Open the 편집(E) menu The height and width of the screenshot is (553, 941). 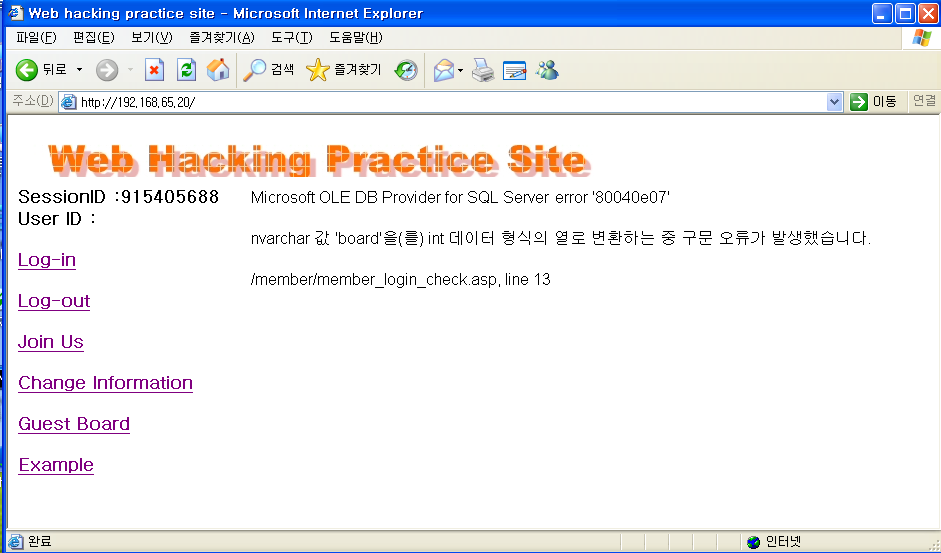[94, 37]
